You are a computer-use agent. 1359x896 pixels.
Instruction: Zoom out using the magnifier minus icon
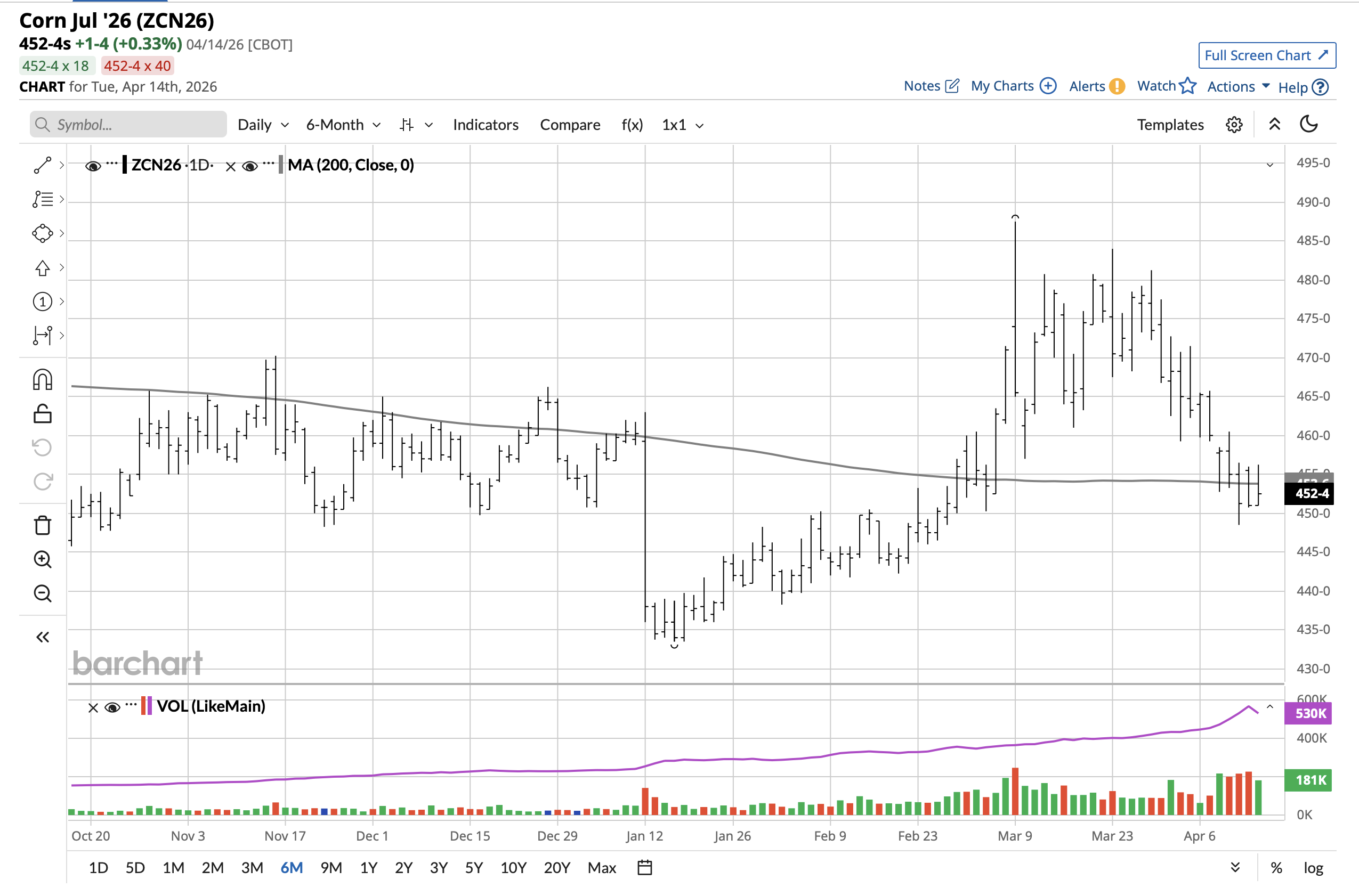pos(43,594)
